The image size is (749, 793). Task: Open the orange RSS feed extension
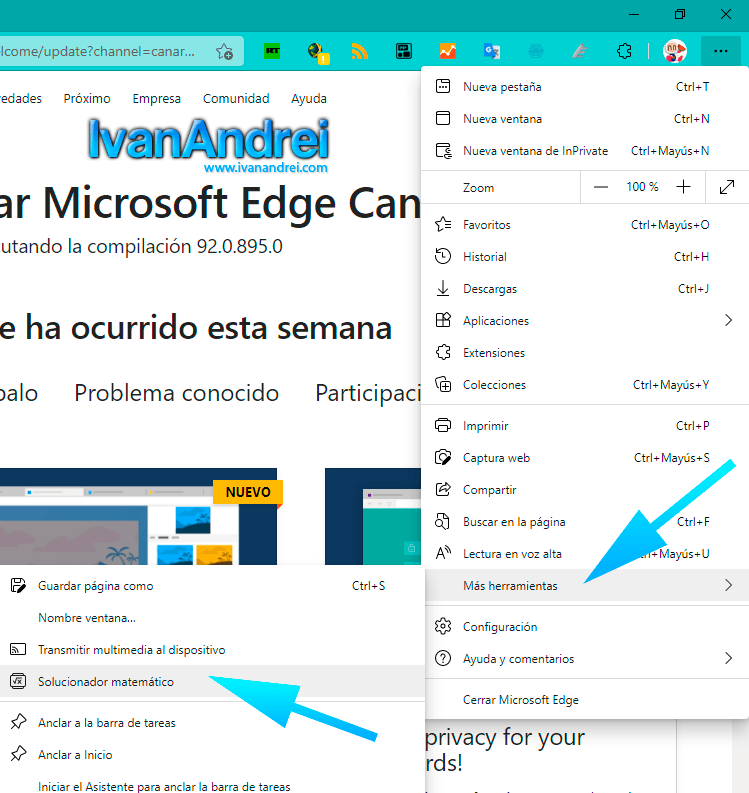[x=360, y=51]
